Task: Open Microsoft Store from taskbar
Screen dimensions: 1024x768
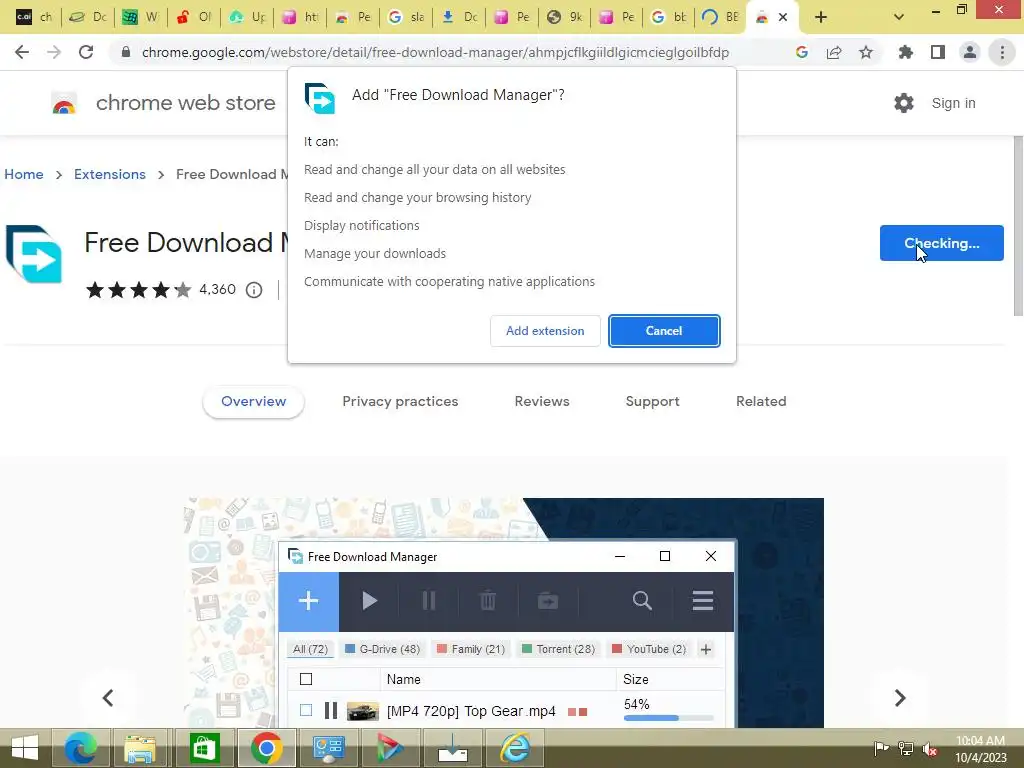Action: click(x=205, y=748)
